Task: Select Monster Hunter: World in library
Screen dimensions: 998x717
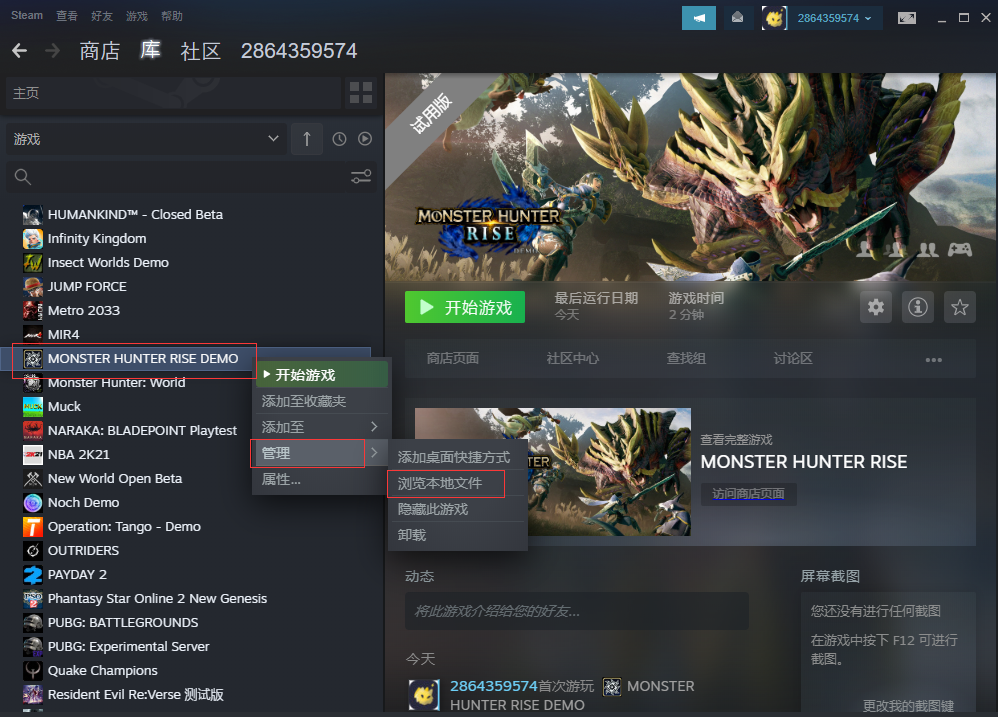Action: pos(116,382)
